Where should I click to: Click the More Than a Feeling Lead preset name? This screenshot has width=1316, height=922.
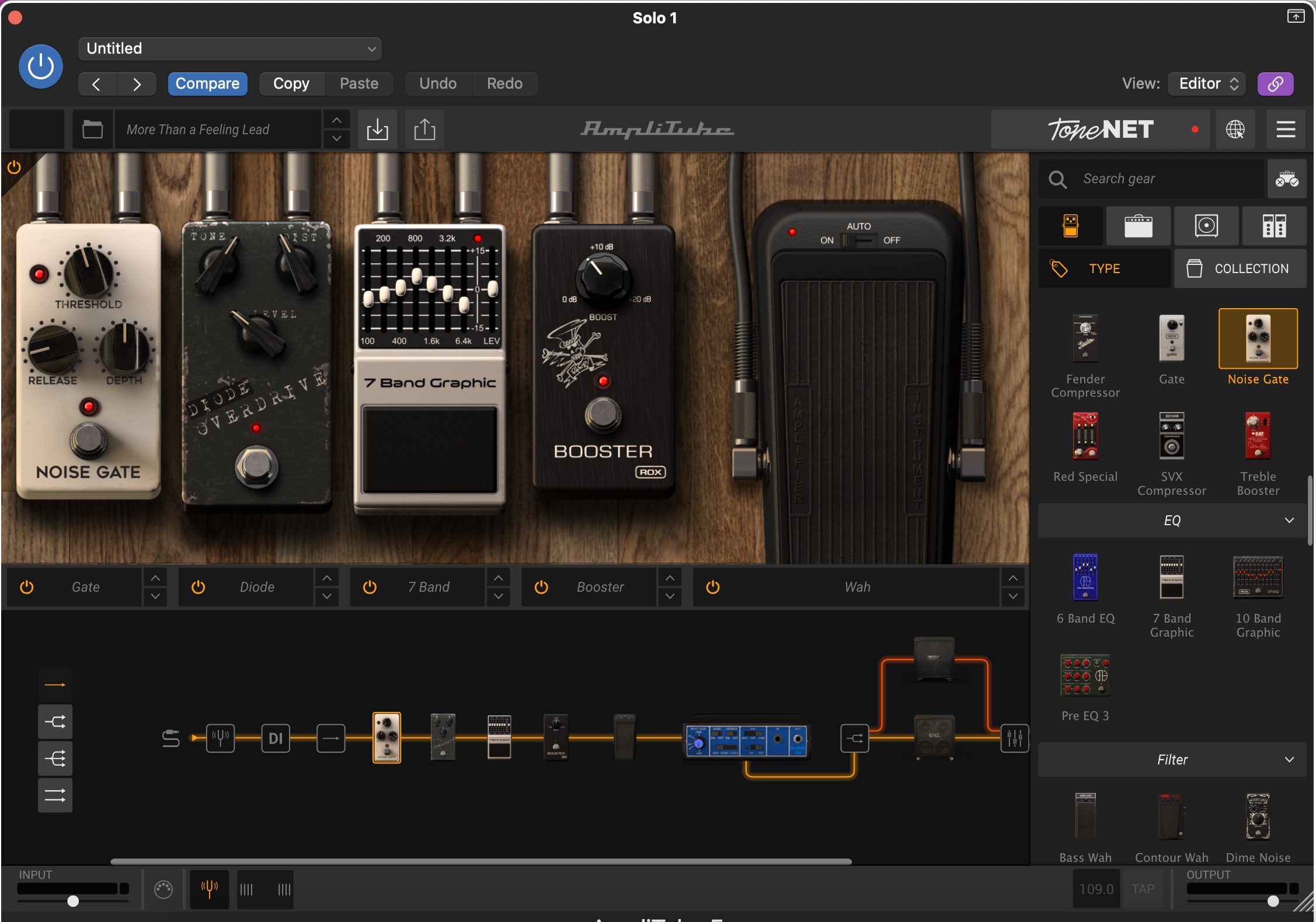pyautogui.click(x=218, y=129)
